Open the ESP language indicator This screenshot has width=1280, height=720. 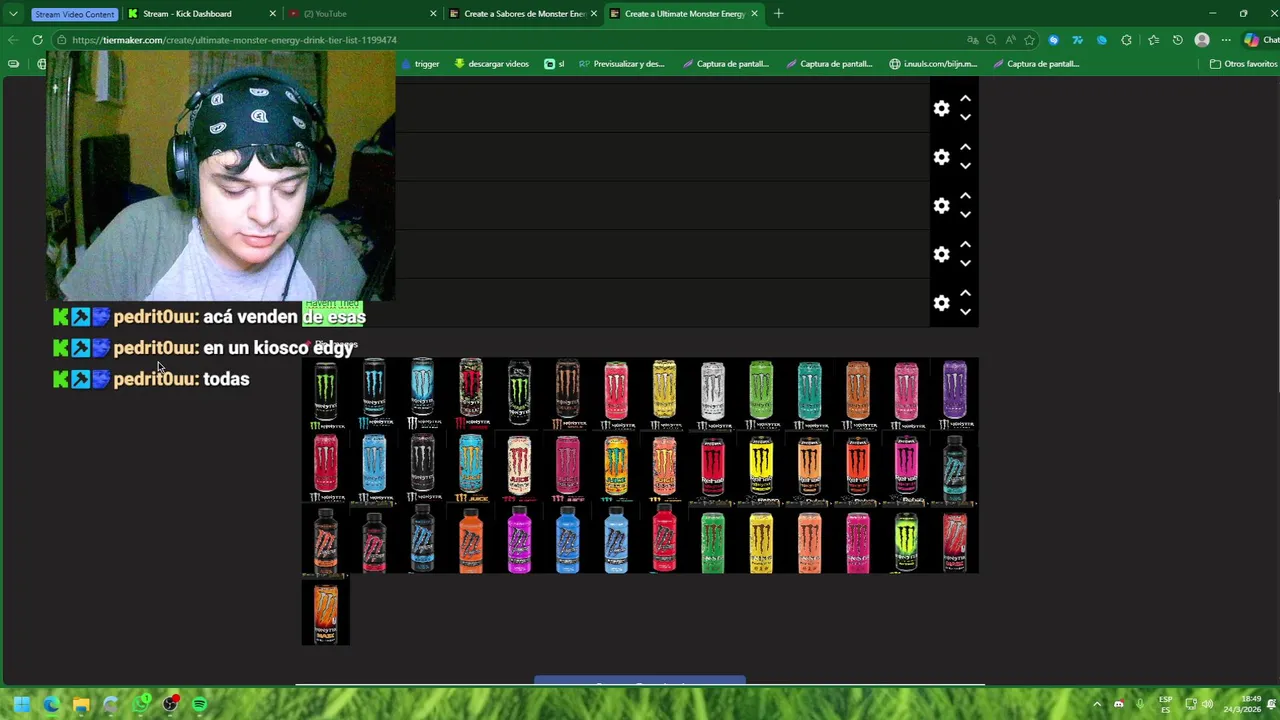1165,704
